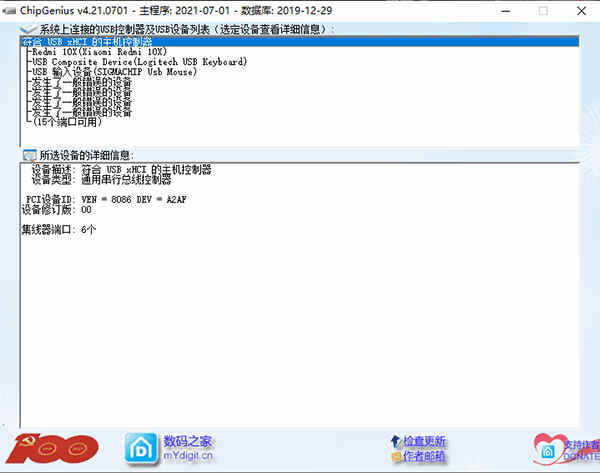
Task: Select the '符合 USB xHCI 的主机控制器' root entry
Action: pos(299,41)
